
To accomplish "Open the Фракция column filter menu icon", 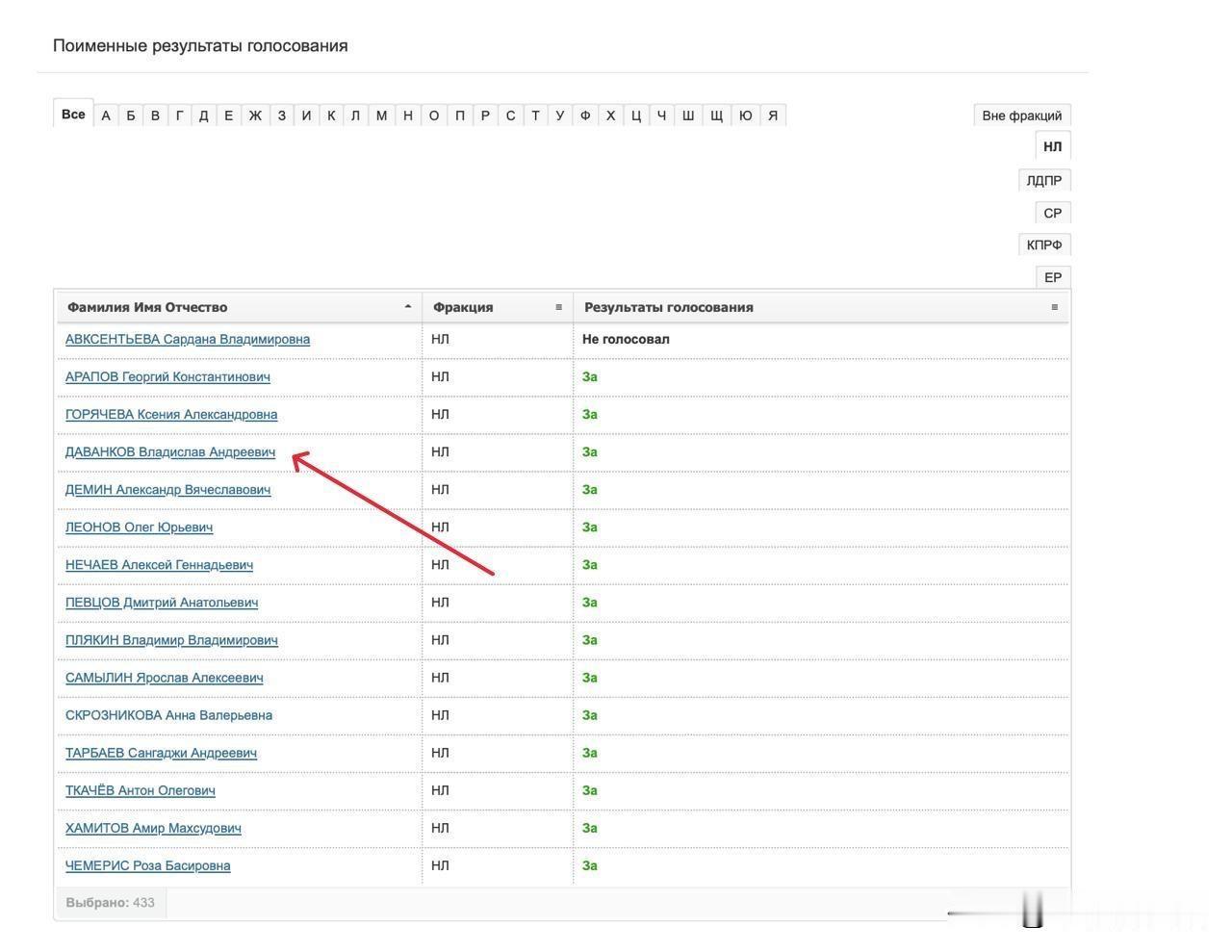I will click(558, 307).
